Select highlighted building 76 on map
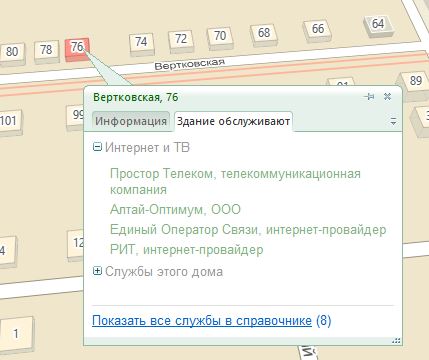429x360 pixels. tap(77, 49)
